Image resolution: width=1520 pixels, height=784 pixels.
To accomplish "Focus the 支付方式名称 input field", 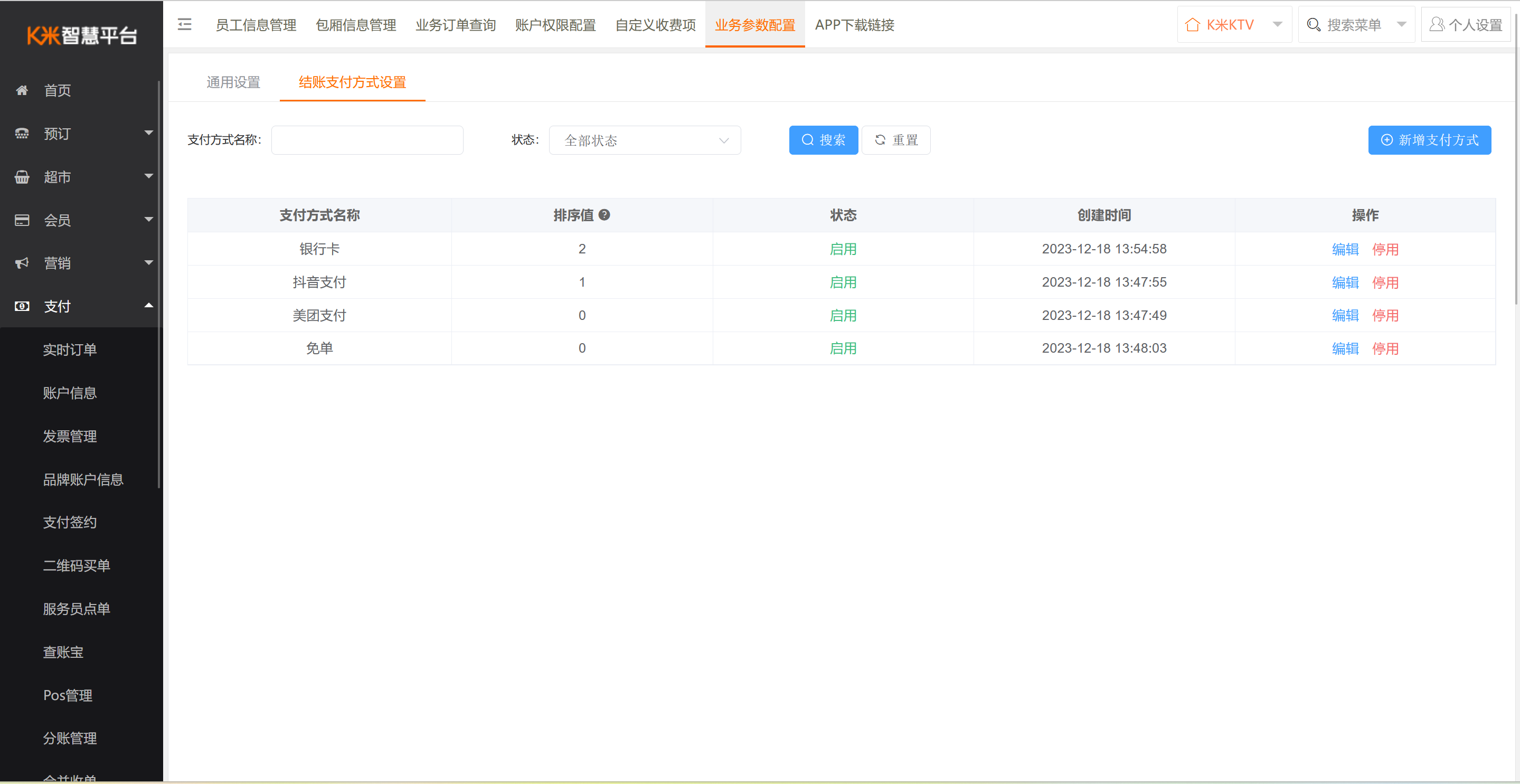I will 367,140.
